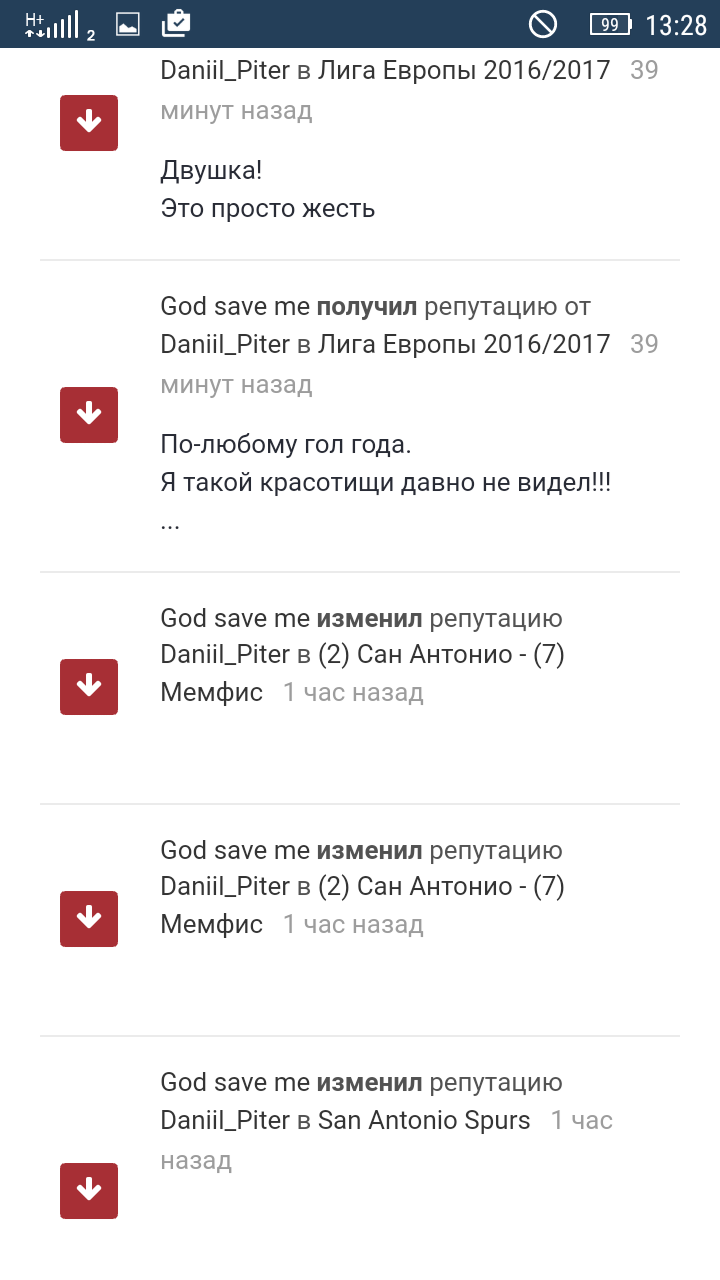Tap the red arrow icon beside the "Двушка!" post
This screenshot has width=720, height=1280.
(x=89, y=123)
